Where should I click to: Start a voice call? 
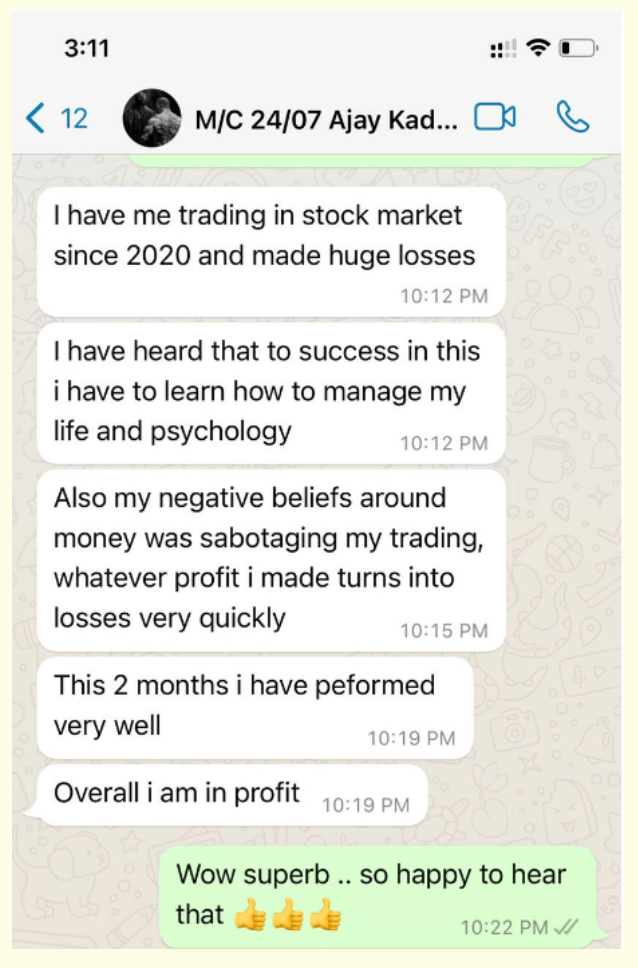coord(572,118)
